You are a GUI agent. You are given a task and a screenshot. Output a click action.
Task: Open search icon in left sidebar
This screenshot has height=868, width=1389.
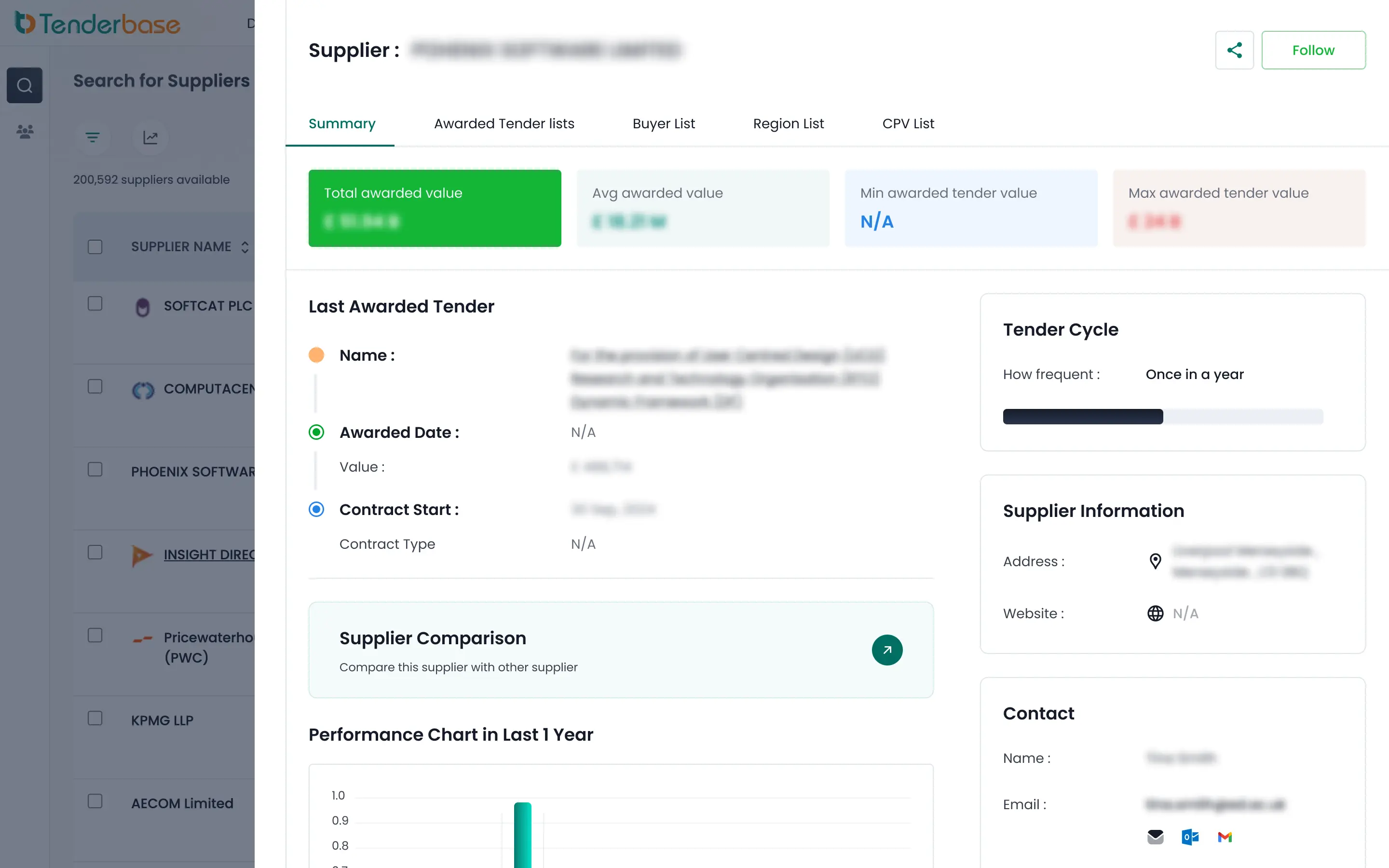point(24,85)
